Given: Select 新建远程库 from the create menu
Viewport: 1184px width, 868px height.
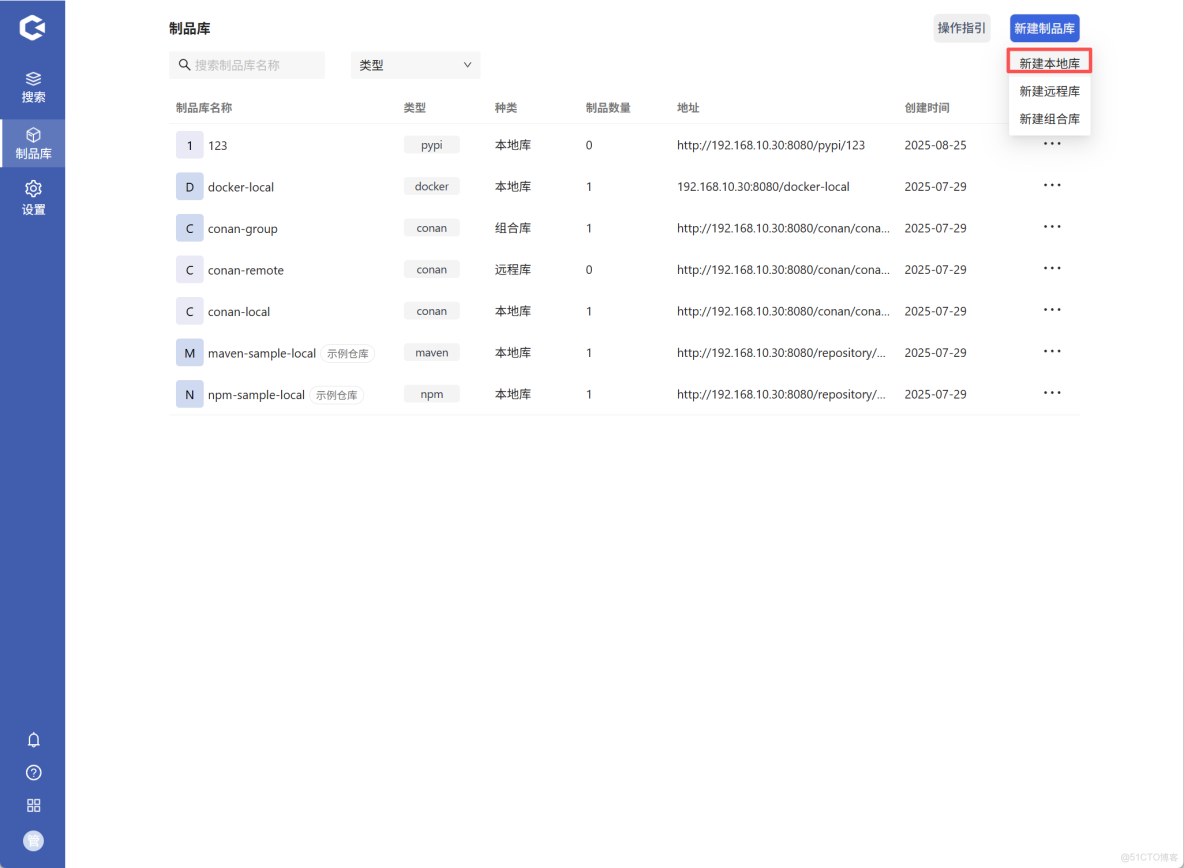Looking at the screenshot, I should [1049, 90].
